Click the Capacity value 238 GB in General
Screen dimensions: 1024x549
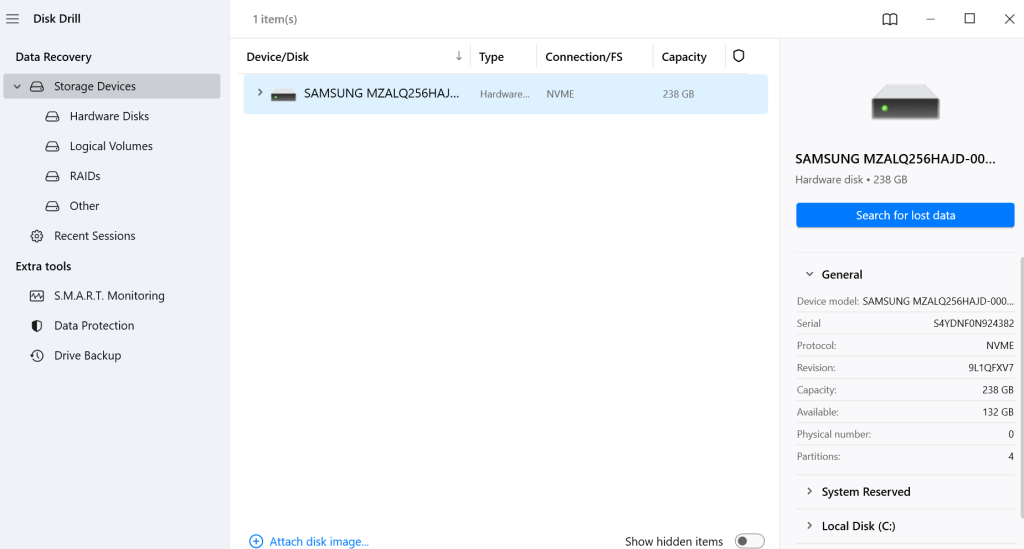tap(998, 390)
